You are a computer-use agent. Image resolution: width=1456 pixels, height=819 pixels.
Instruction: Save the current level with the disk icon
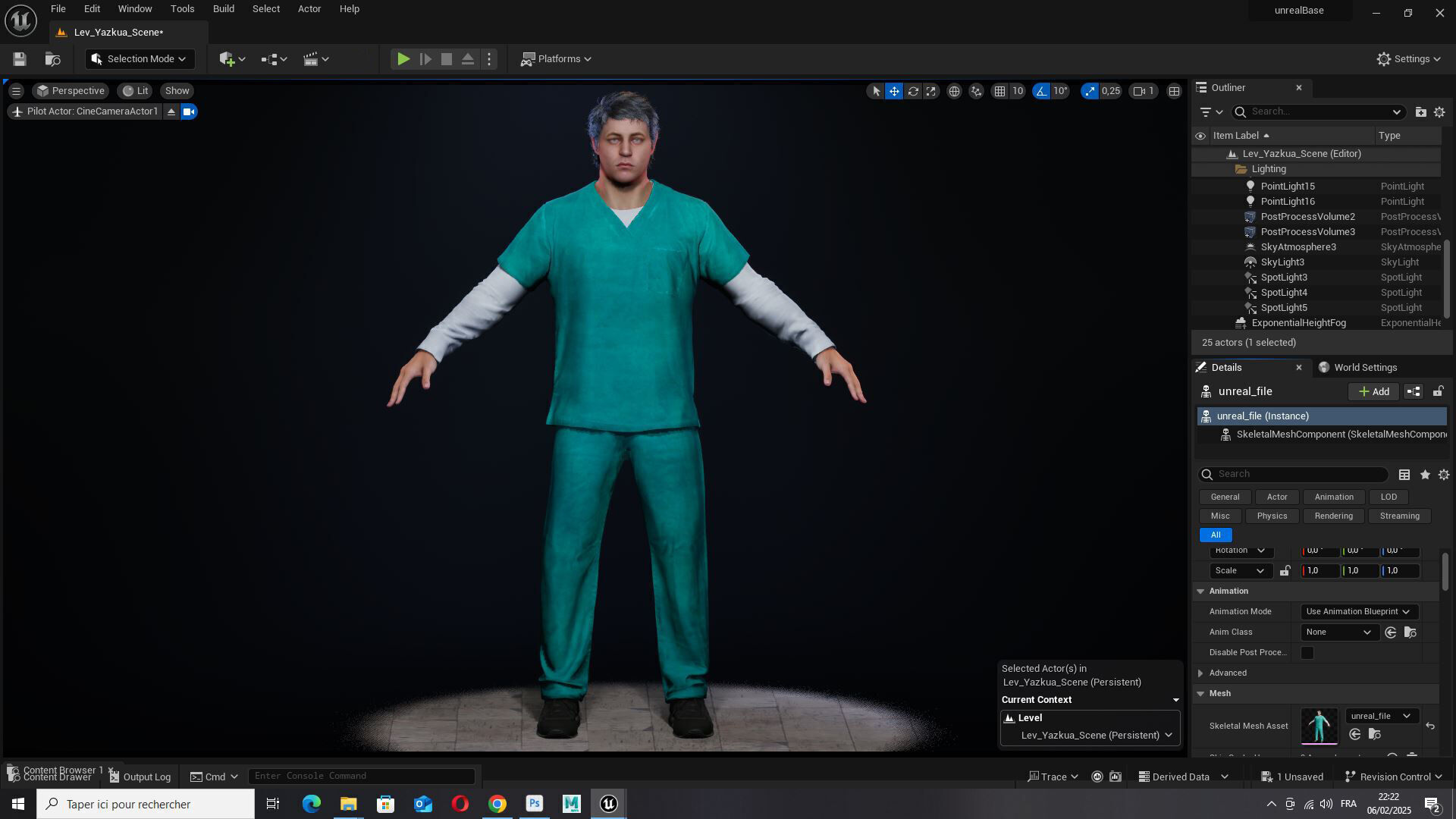(20, 59)
